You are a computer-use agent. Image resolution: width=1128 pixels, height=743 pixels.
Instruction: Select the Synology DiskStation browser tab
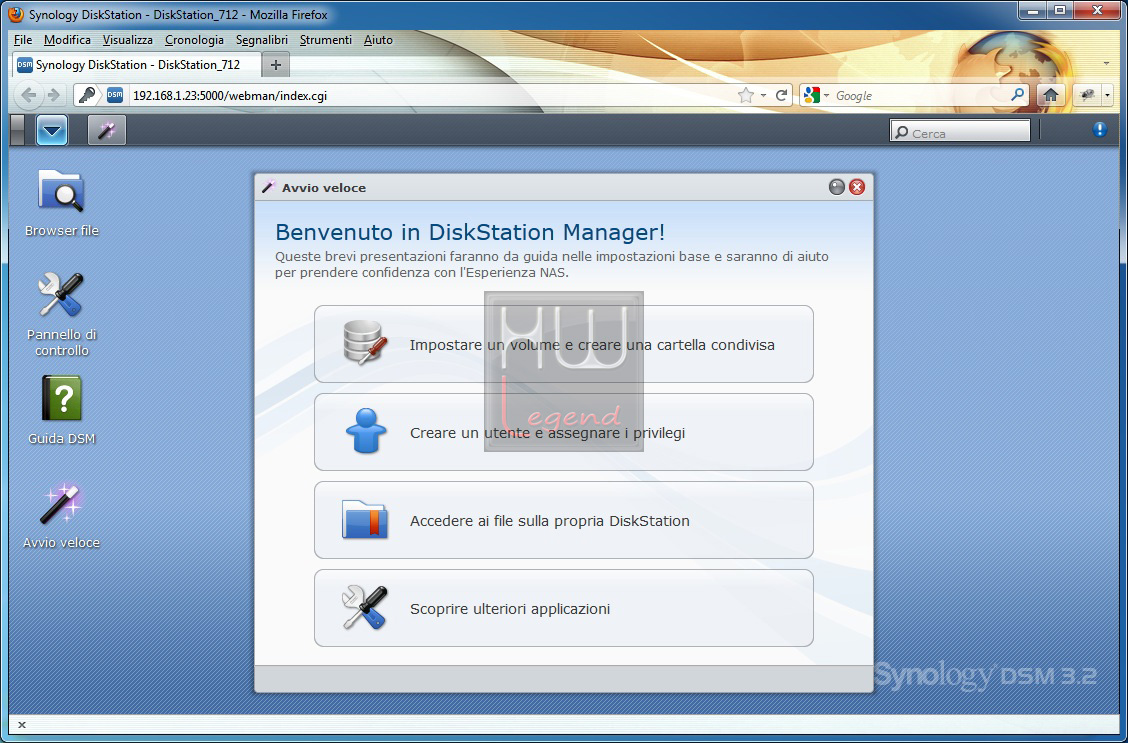(x=137, y=65)
